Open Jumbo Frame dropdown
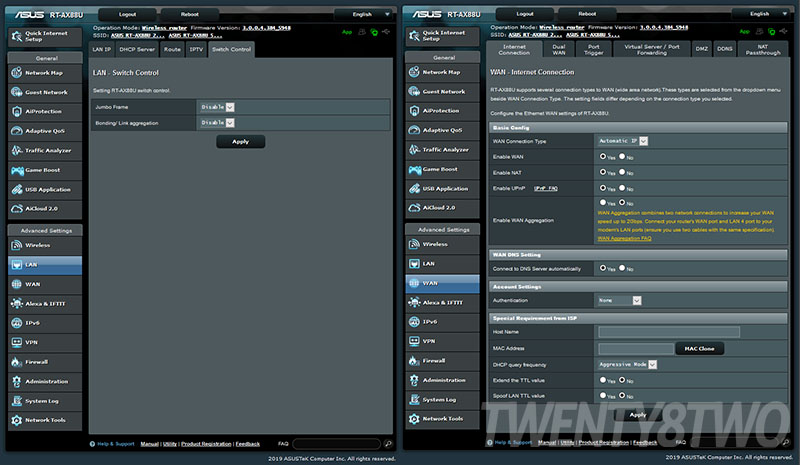The width and height of the screenshot is (800, 465). [217, 107]
